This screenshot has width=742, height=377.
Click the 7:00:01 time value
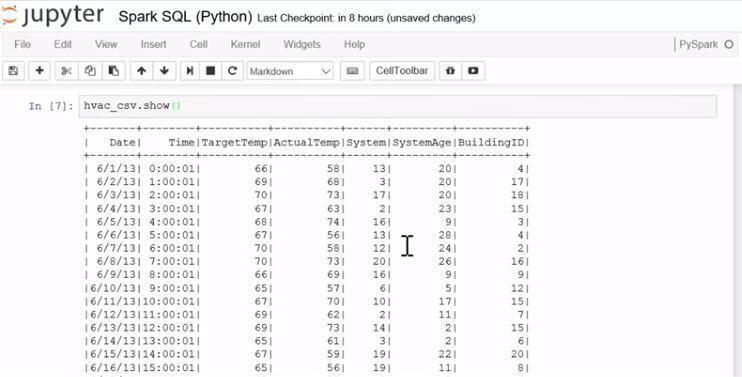(x=172, y=262)
